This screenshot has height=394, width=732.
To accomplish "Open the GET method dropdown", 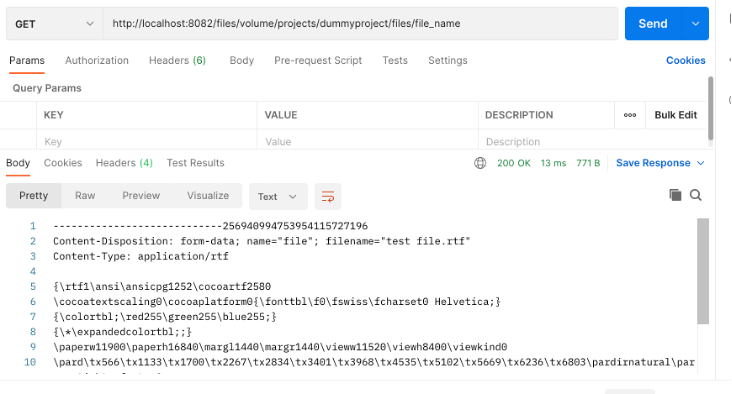I will 55,24.
